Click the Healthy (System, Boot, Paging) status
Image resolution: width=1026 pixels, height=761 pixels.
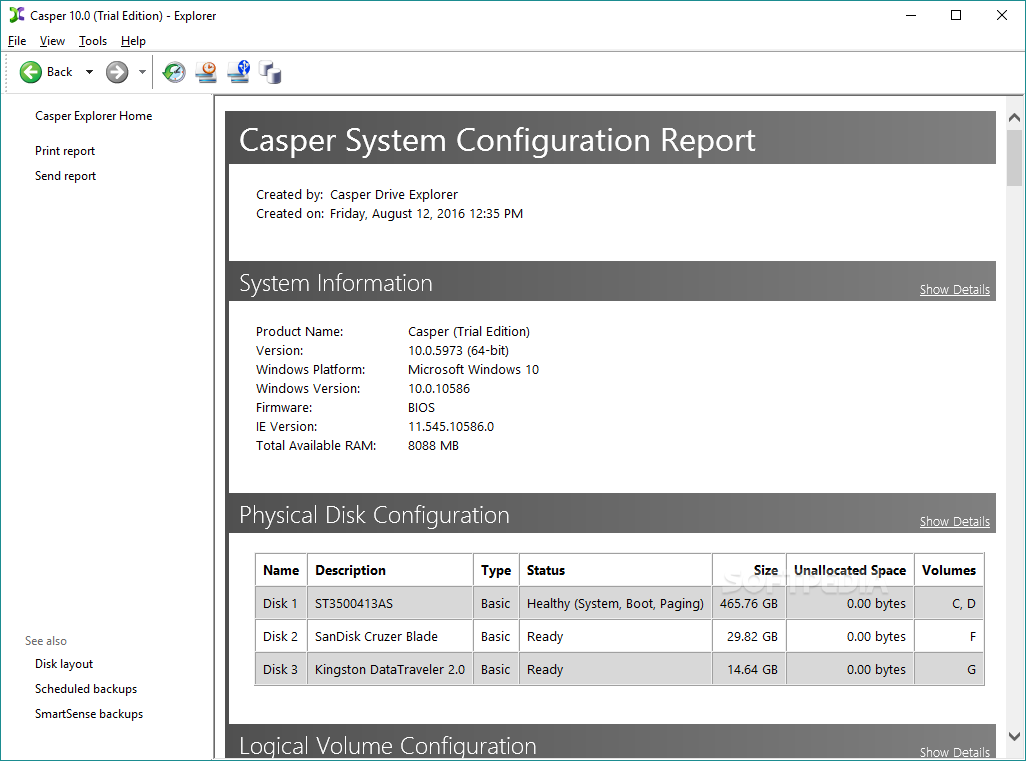coord(615,603)
